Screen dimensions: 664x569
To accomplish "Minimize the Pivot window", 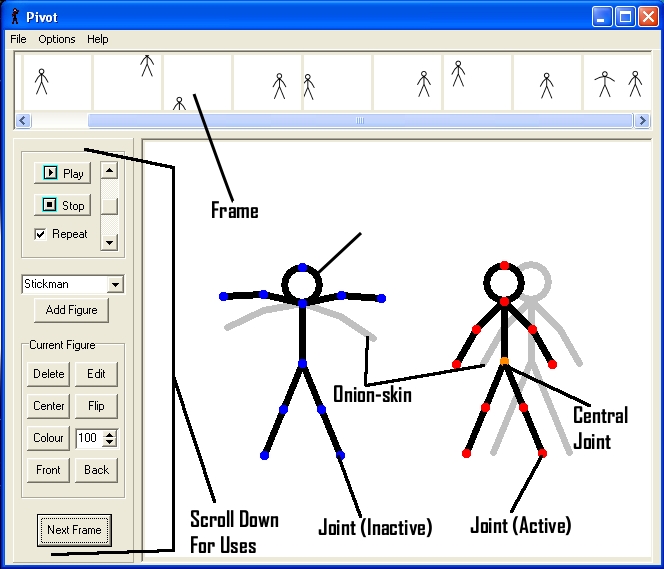I will (x=601, y=17).
